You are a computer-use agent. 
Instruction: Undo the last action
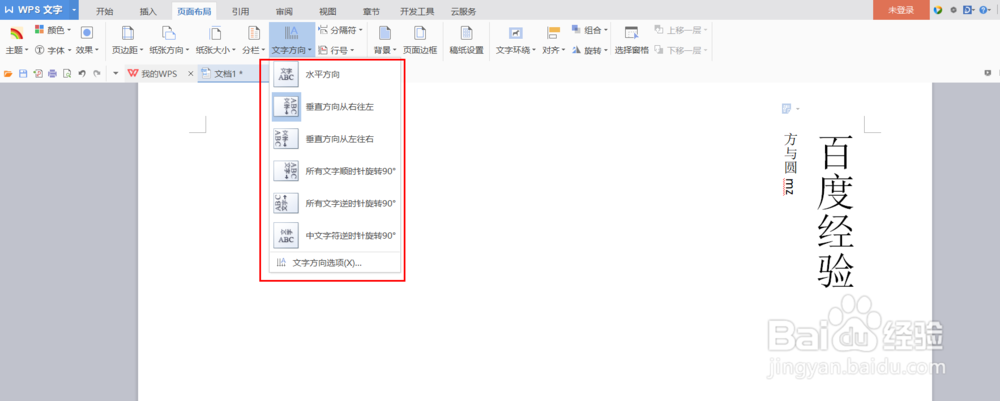point(82,74)
